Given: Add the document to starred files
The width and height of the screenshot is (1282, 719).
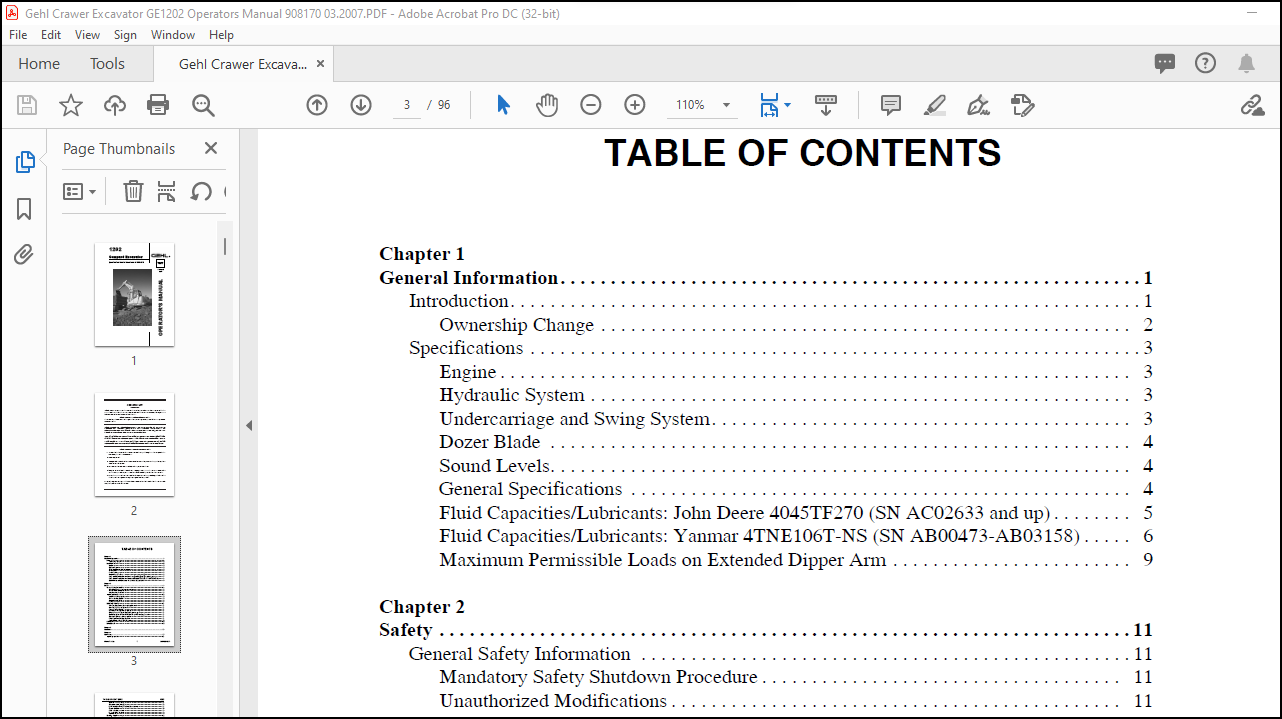Looking at the screenshot, I should [x=71, y=105].
